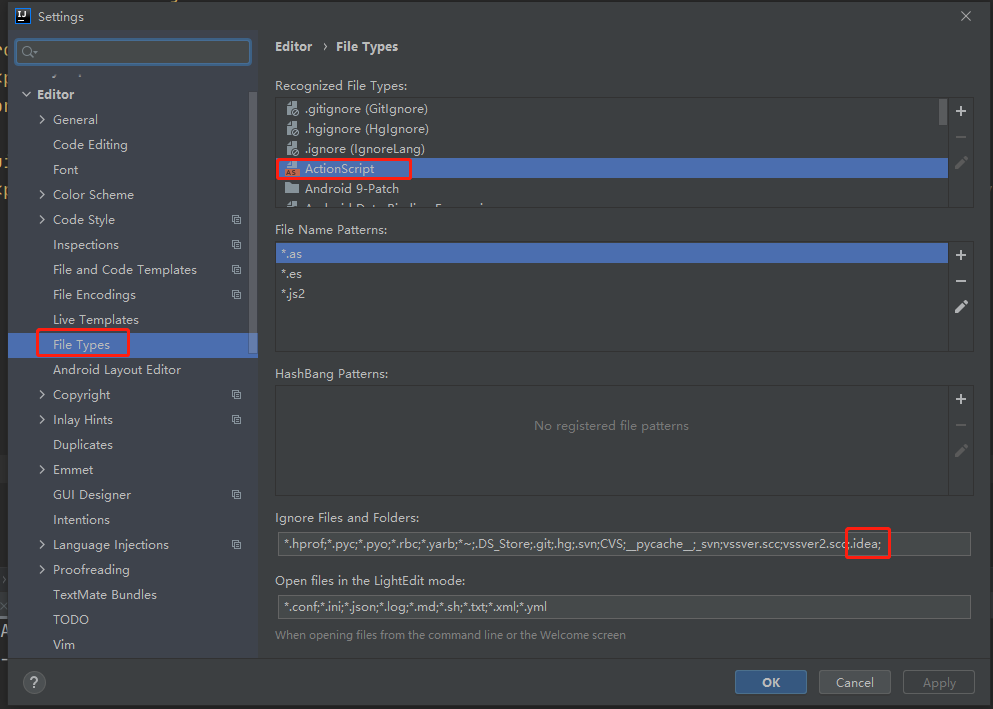Viewport: 993px width, 709px height.
Task: Click the IntelliJ logo in the title bar
Action: click(23, 16)
